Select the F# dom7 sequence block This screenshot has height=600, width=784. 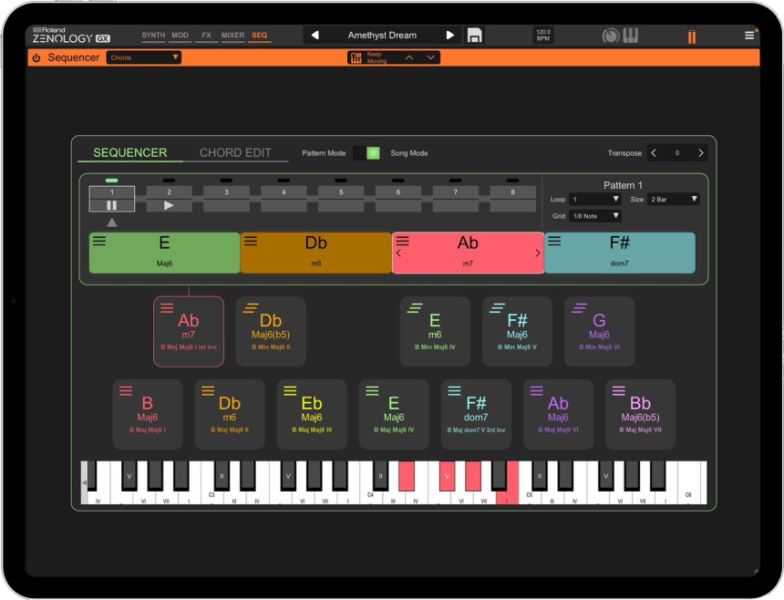(620, 252)
